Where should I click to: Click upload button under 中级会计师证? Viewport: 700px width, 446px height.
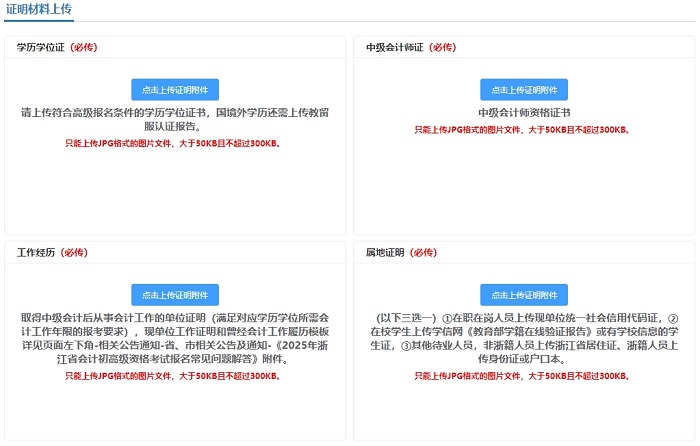click(523, 89)
